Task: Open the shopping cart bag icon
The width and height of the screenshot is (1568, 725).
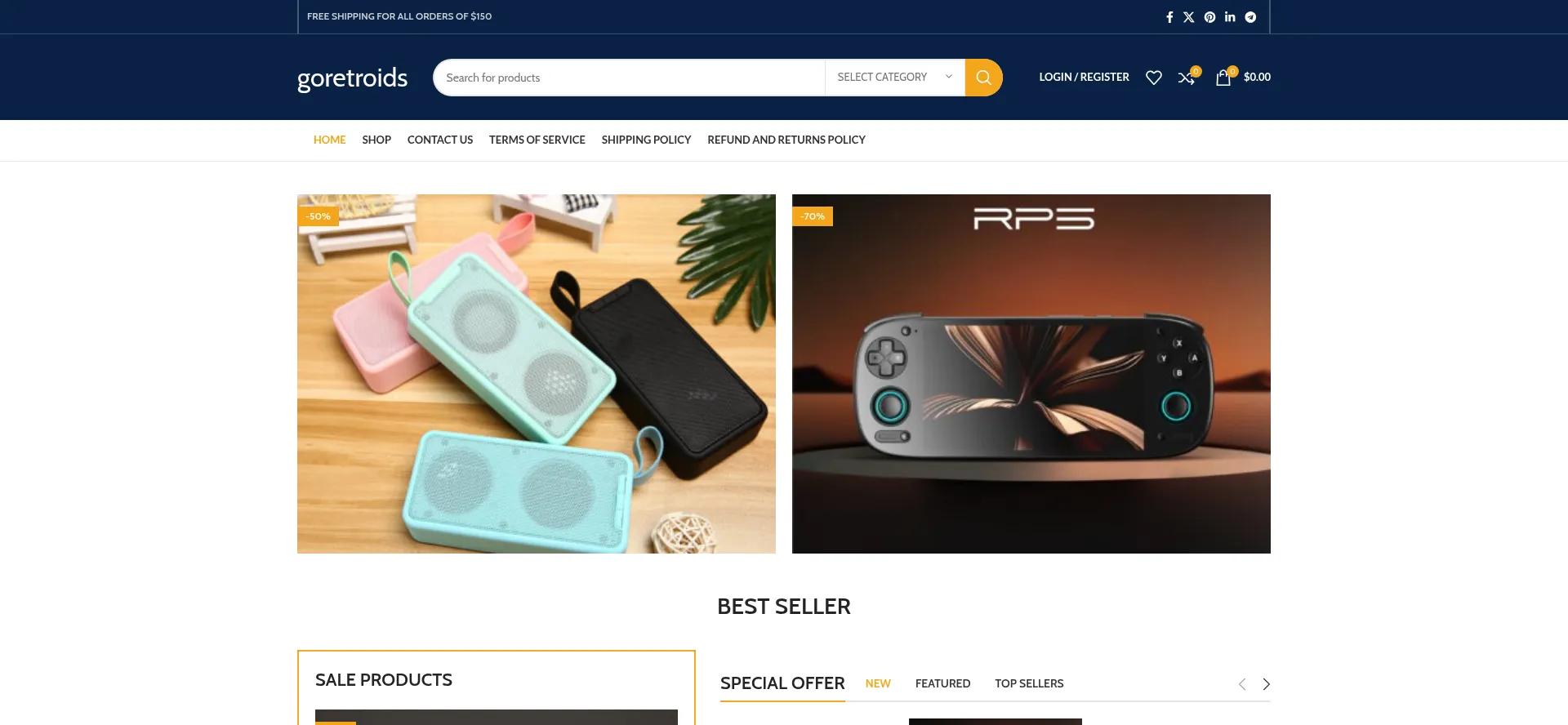Action: coord(1223,78)
